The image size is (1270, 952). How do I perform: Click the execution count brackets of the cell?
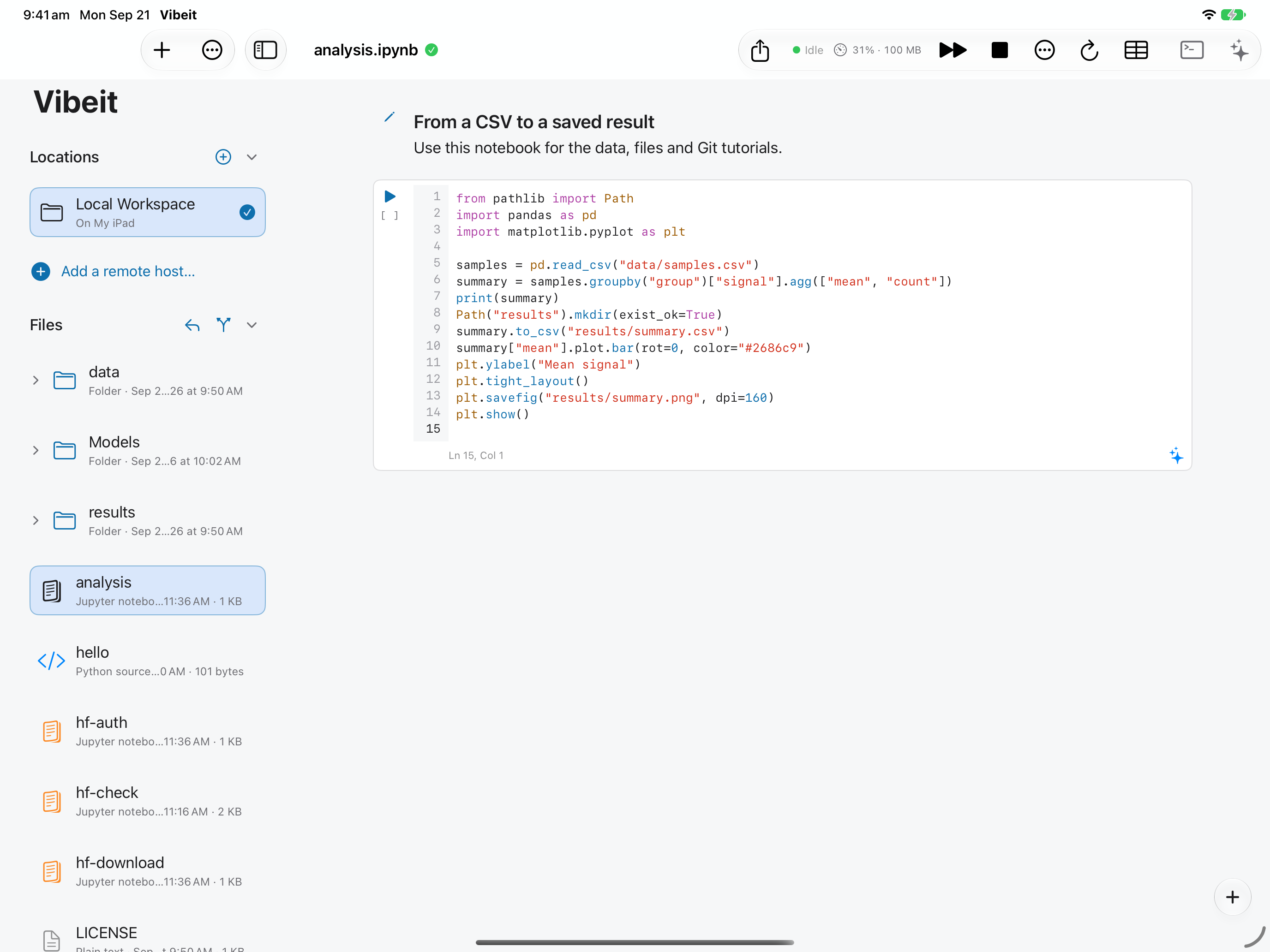pyautogui.click(x=390, y=216)
